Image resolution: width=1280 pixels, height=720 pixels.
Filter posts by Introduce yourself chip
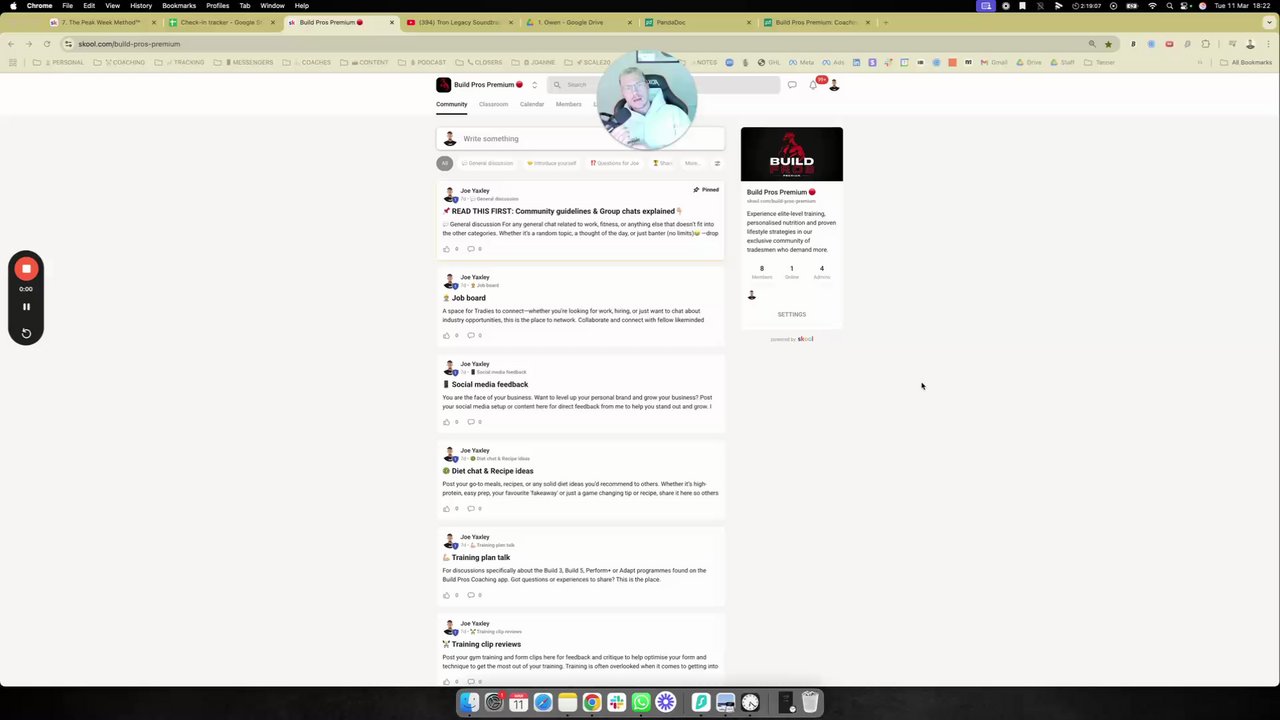tap(552, 163)
